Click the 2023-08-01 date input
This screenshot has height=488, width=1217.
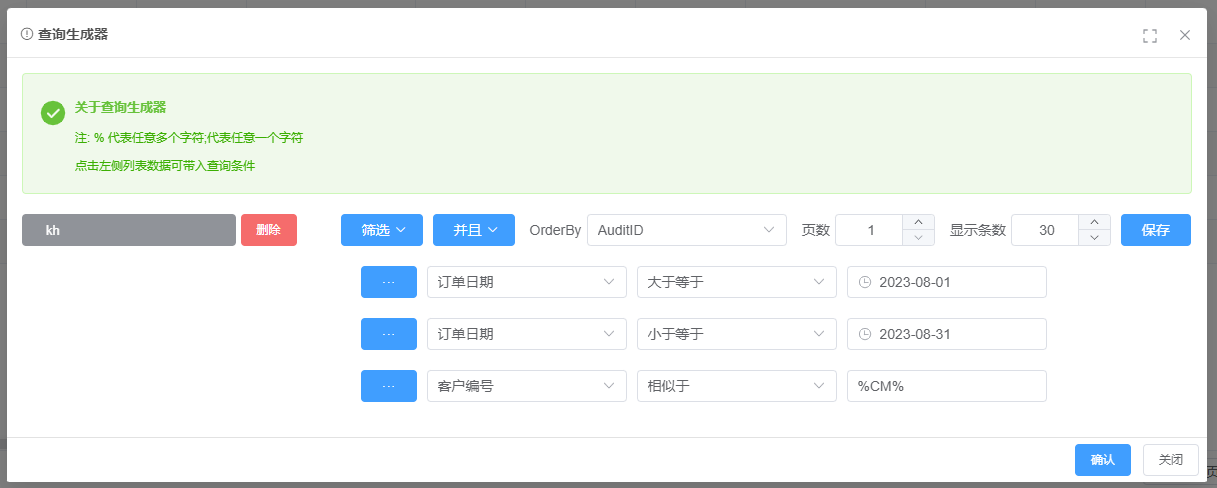947,282
